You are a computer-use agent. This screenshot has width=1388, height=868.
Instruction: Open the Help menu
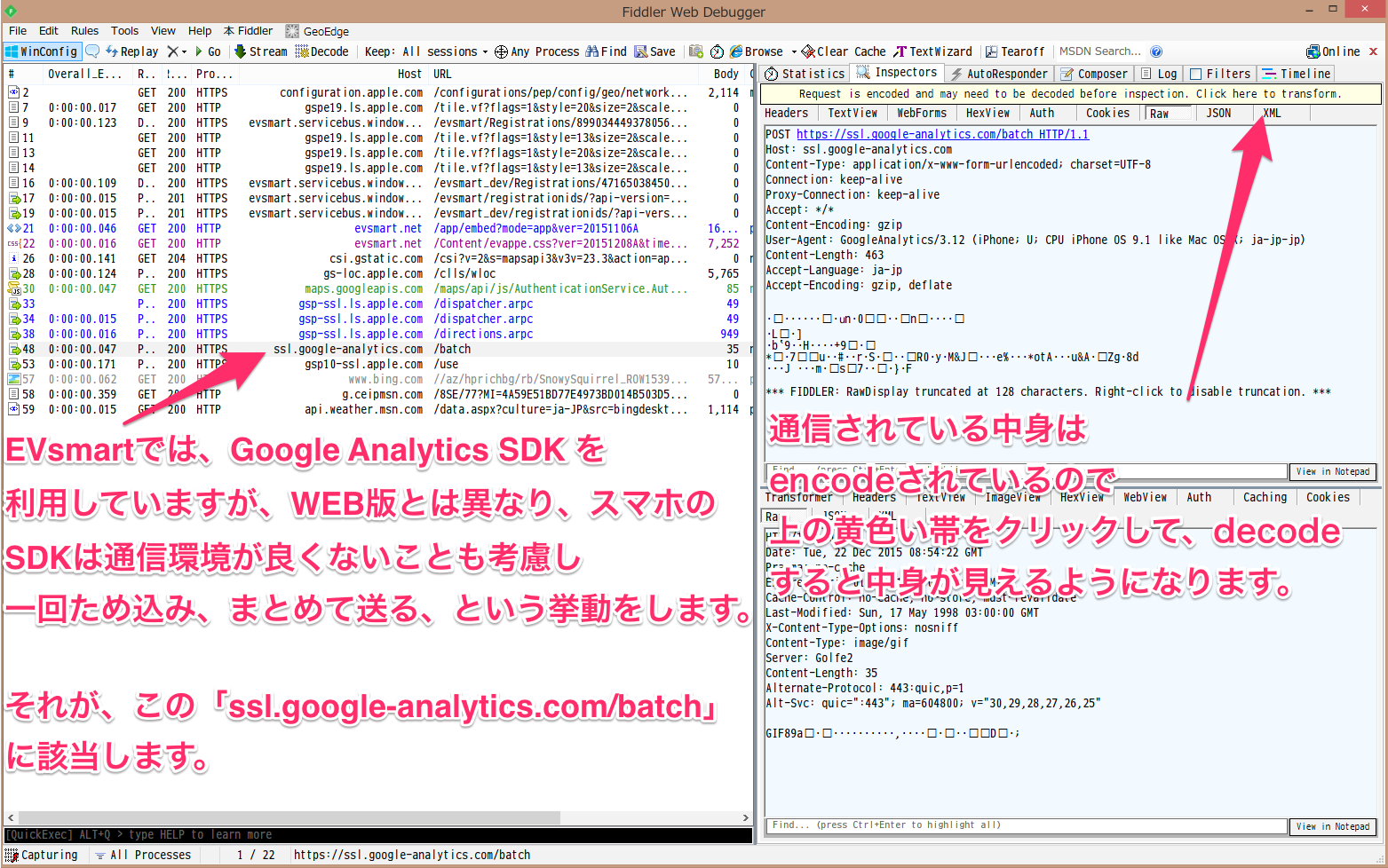[x=200, y=30]
